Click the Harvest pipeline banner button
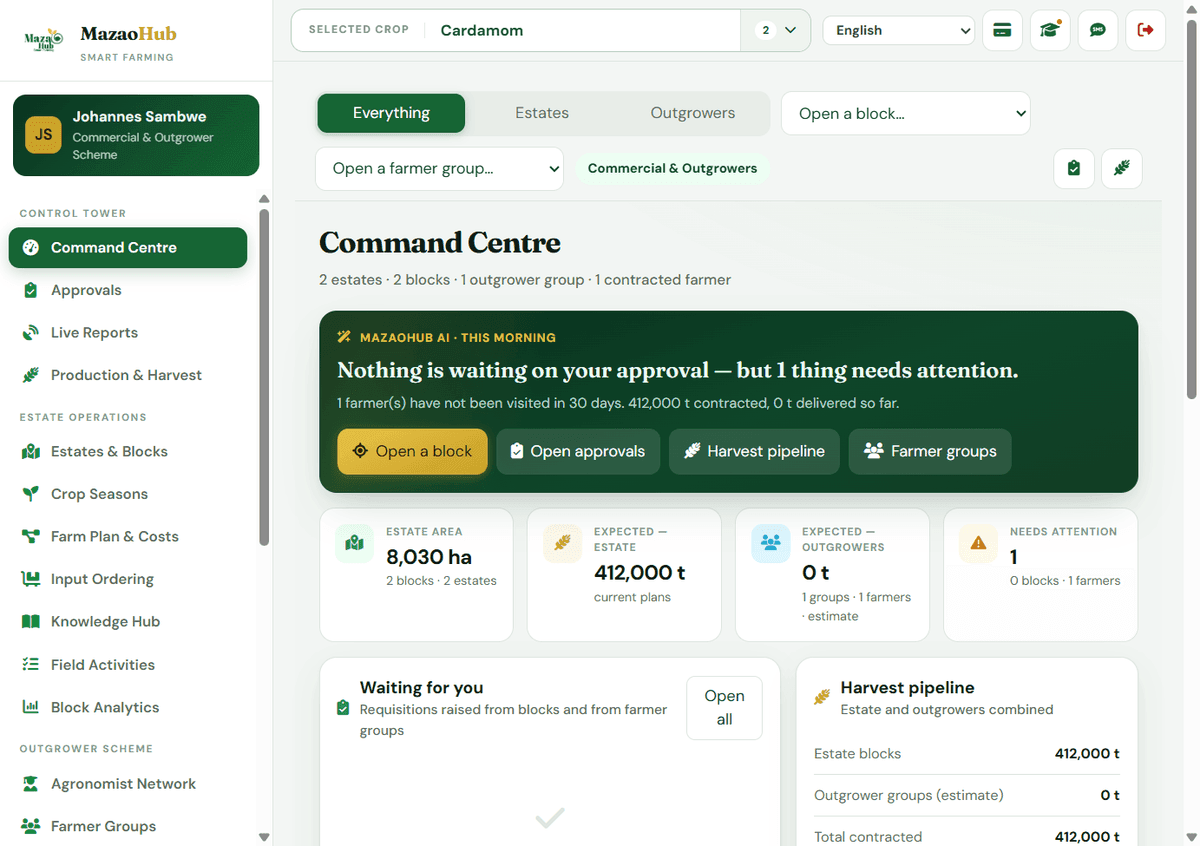The height and width of the screenshot is (846, 1200). 754,451
